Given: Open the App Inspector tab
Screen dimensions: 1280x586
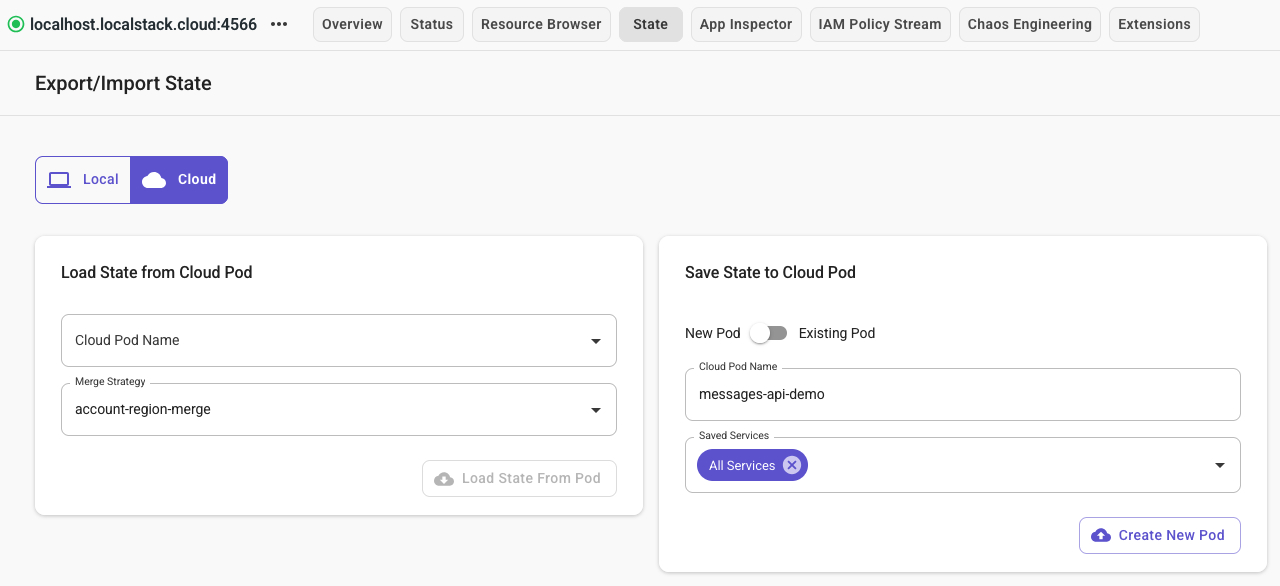Looking at the screenshot, I should 746,24.
